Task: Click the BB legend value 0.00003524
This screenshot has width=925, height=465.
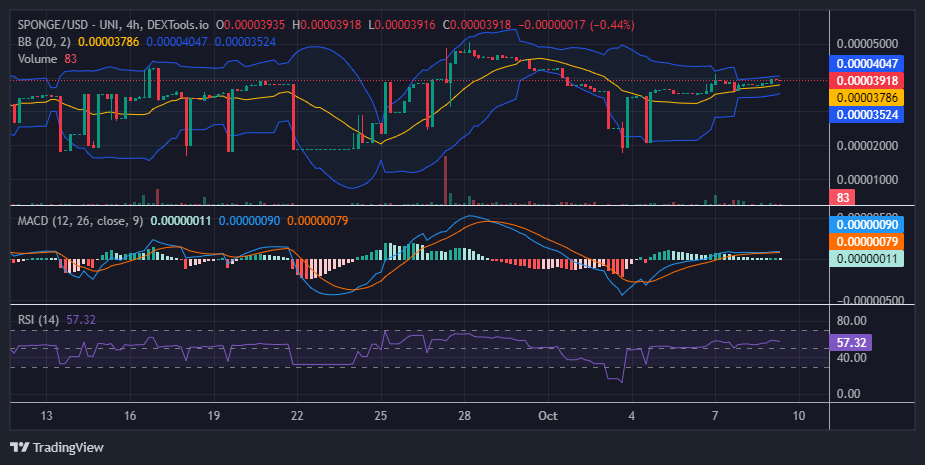Action: [x=245, y=42]
